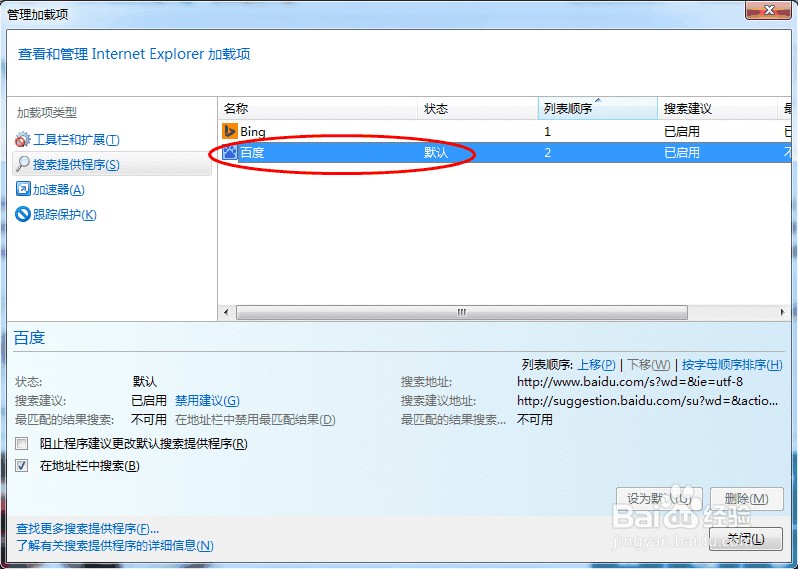
Task: Click the accelerator icon beside 加速器
Action: [23, 189]
